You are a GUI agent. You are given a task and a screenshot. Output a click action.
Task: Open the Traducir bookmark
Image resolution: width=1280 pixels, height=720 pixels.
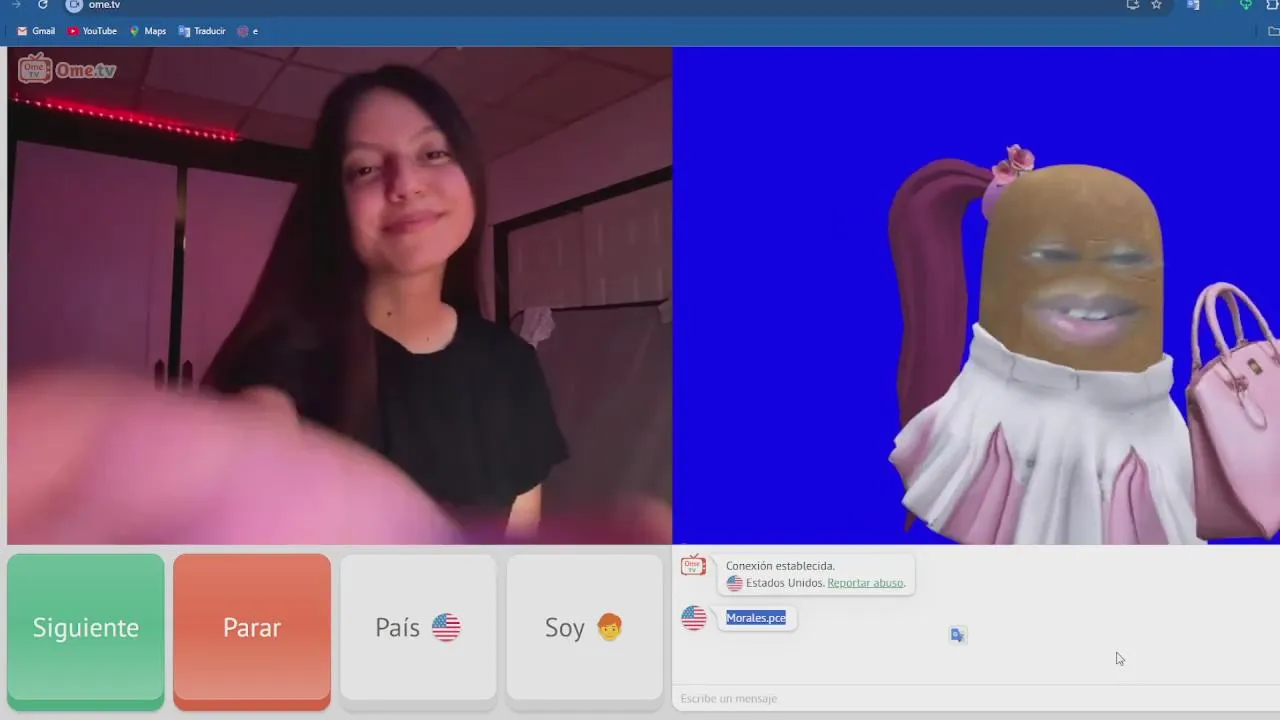pos(202,31)
